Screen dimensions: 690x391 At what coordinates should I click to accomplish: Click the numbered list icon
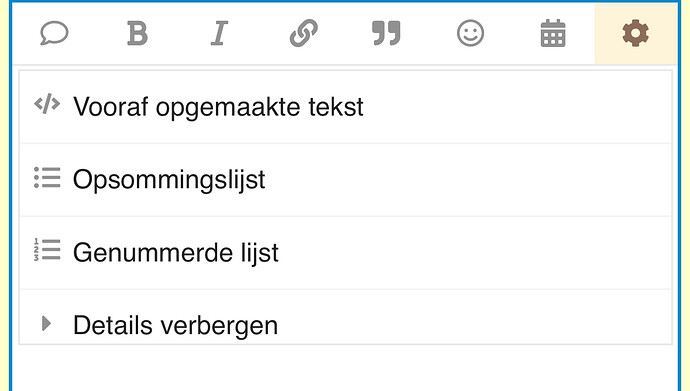coord(47,250)
